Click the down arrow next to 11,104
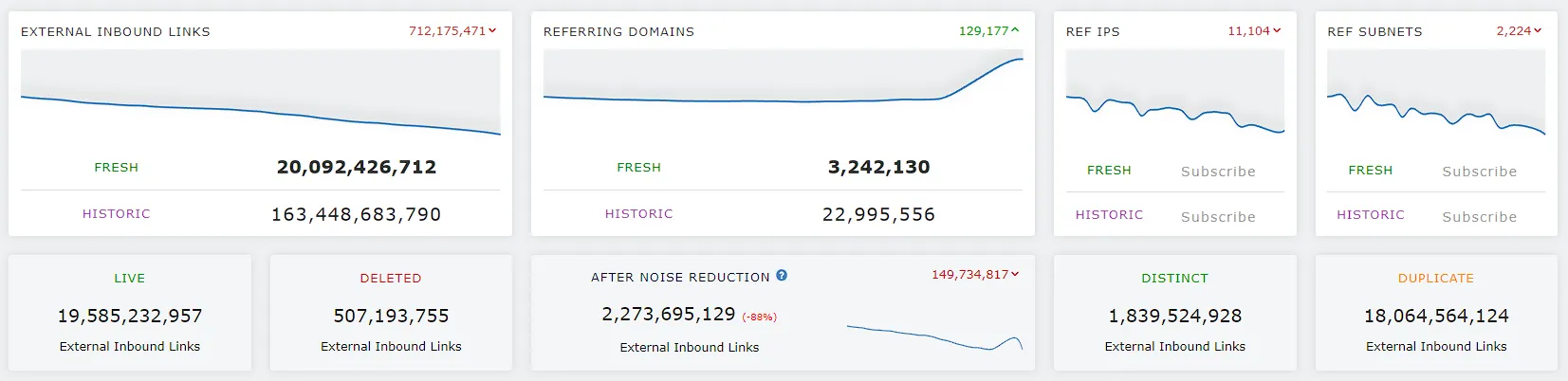This screenshot has width=1568, height=381. pyautogui.click(x=1277, y=31)
